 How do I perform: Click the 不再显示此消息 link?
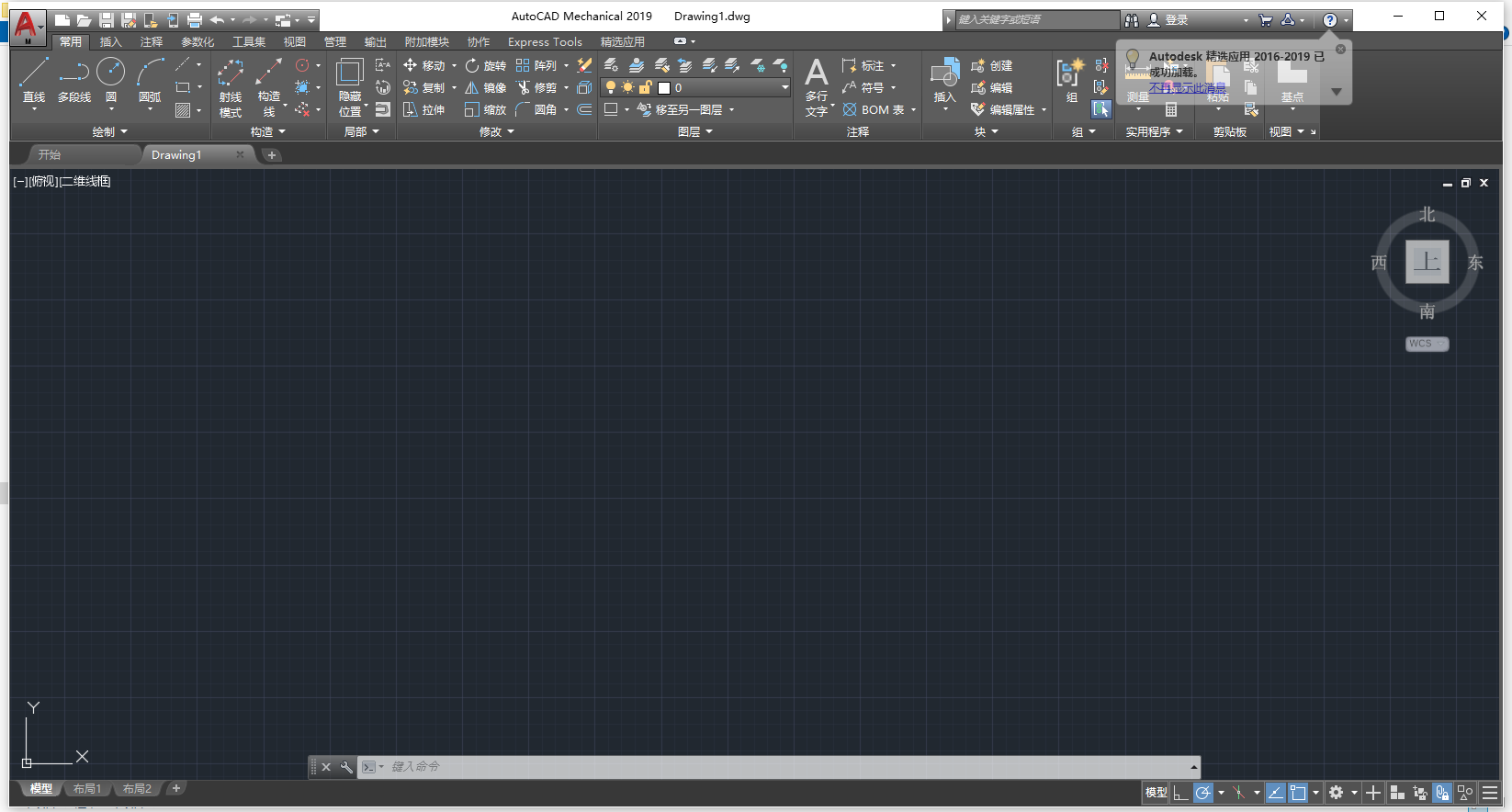coord(1187,88)
